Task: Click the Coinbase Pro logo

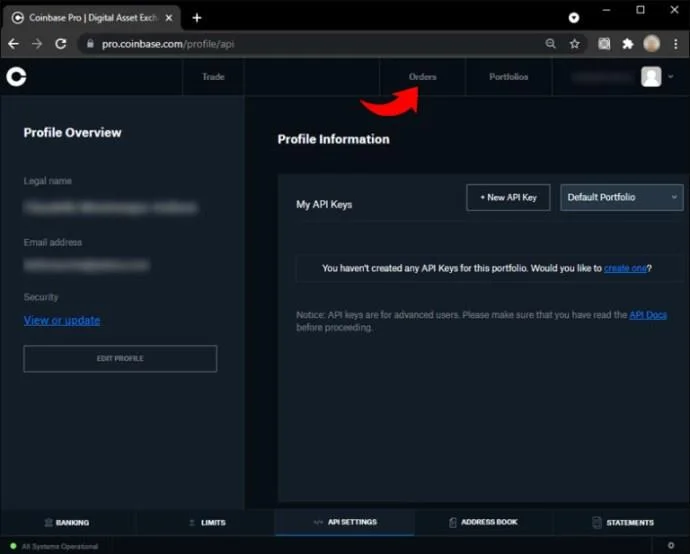Action: (16, 77)
